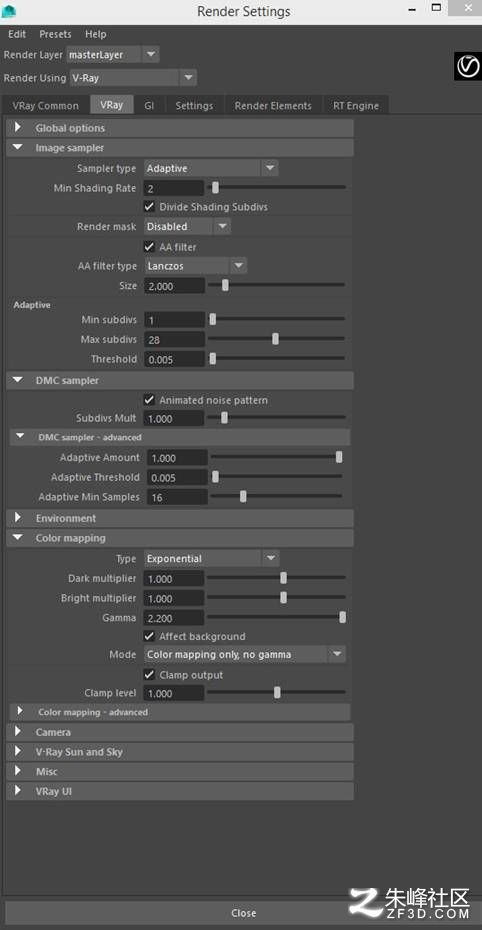Expand the Misc section
The image size is (482, 930).
(x=180, y=772)
